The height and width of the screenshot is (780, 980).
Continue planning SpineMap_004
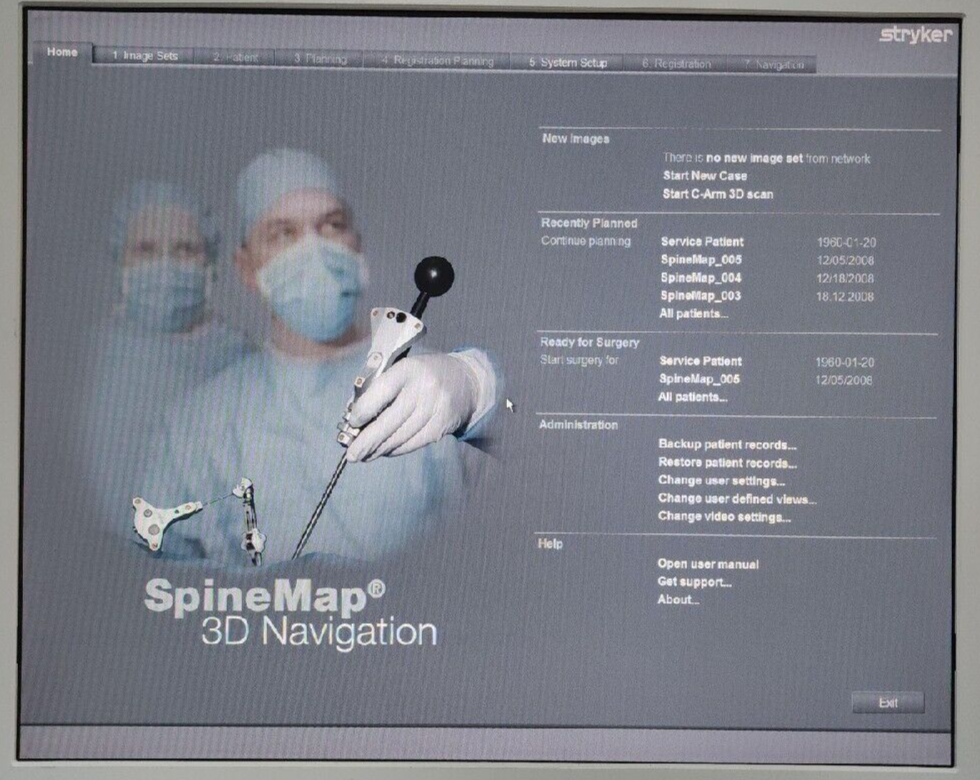coord(701,278)
